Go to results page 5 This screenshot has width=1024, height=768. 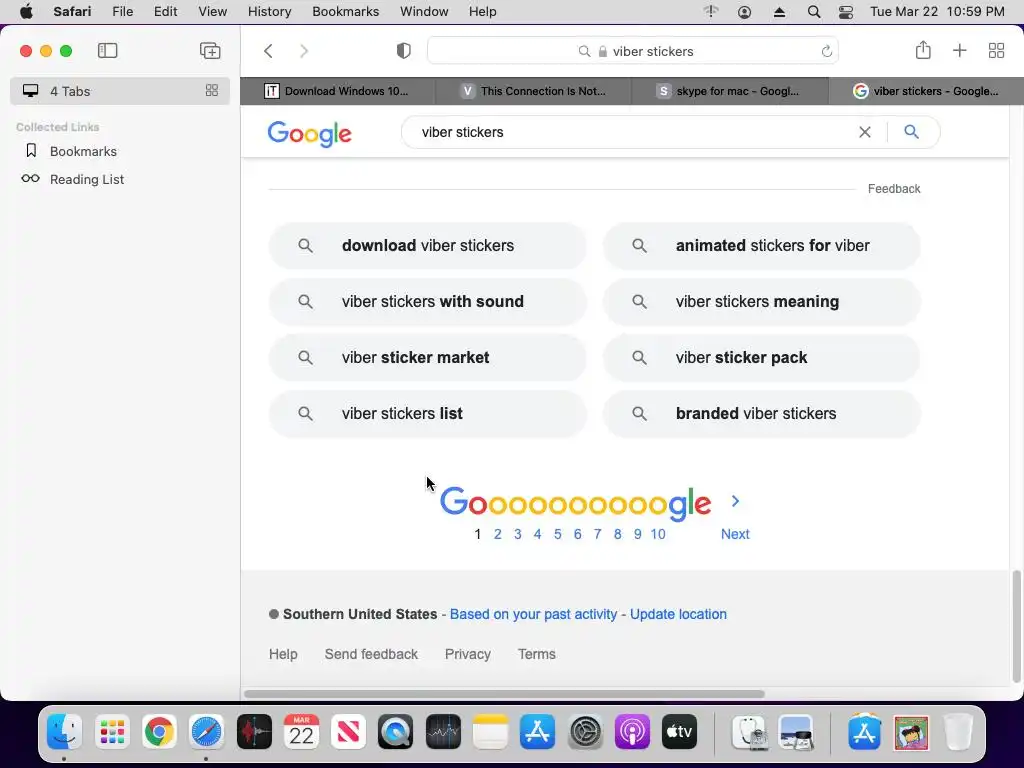[558, 534]
